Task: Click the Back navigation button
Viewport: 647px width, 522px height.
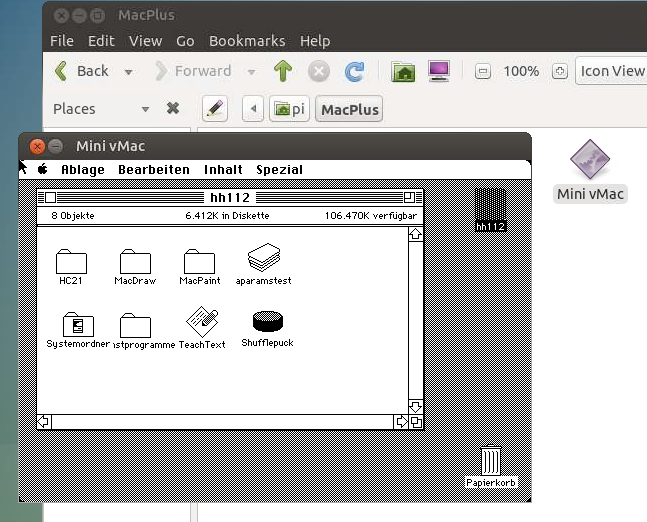Action: [81, 71]
